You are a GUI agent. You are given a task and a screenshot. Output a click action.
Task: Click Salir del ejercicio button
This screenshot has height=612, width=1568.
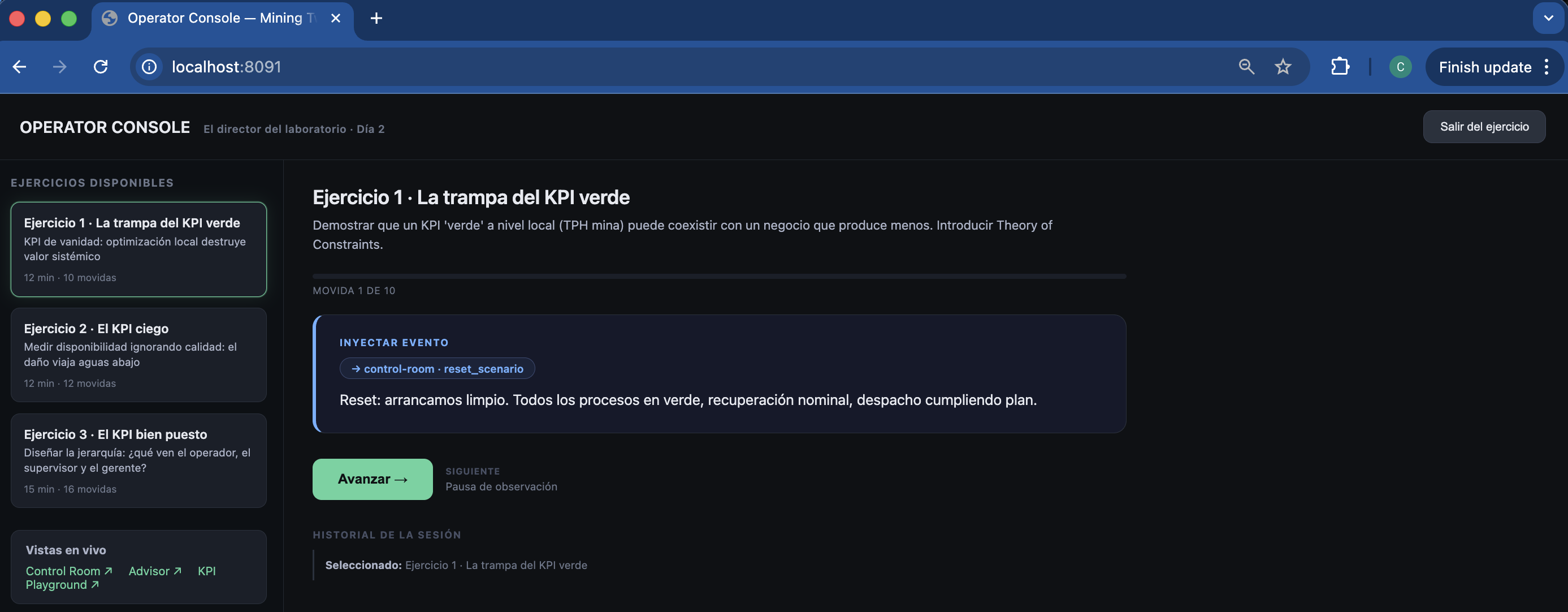tap(1484, 127)
